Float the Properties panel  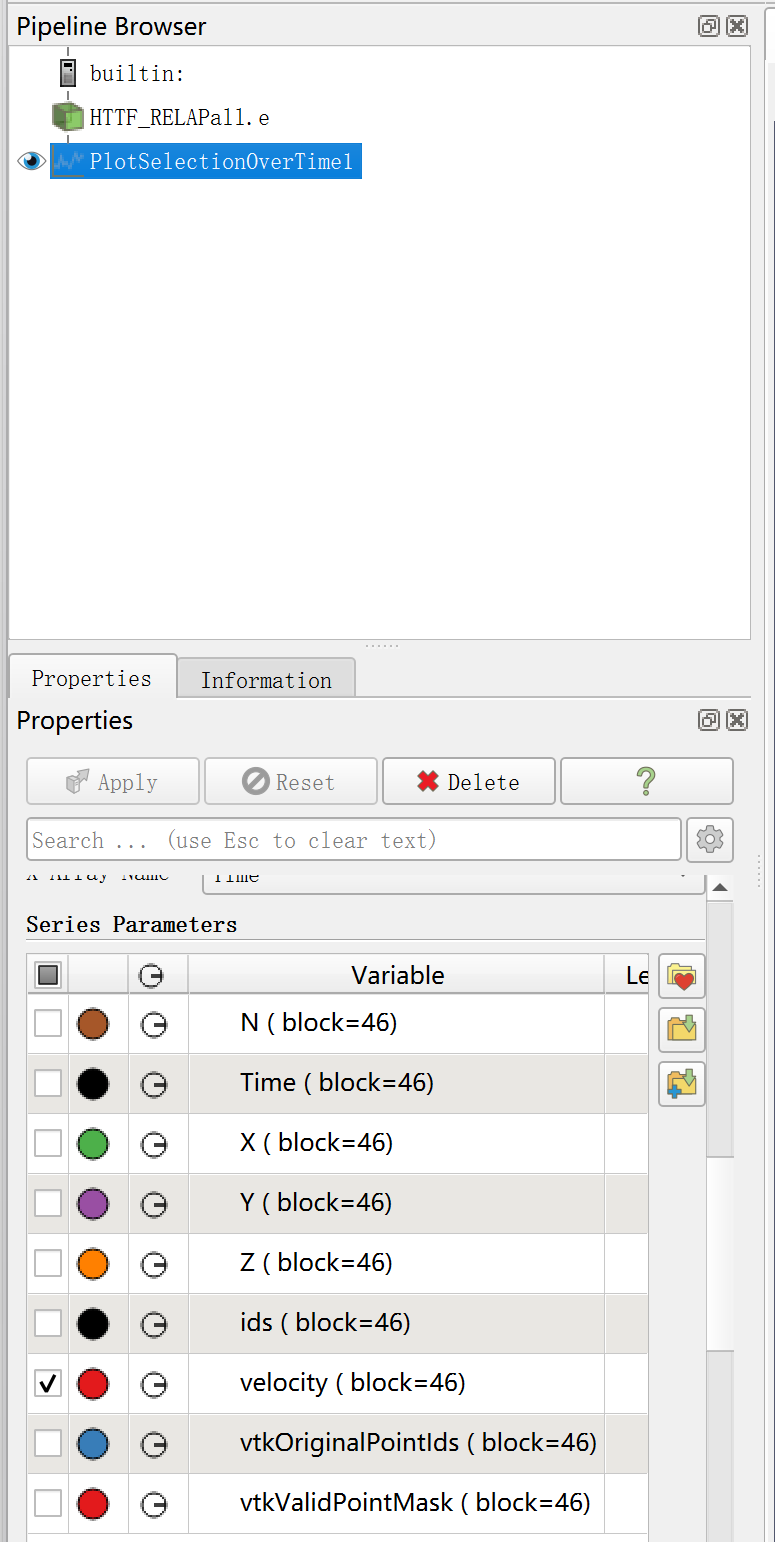tap(708, 720)
